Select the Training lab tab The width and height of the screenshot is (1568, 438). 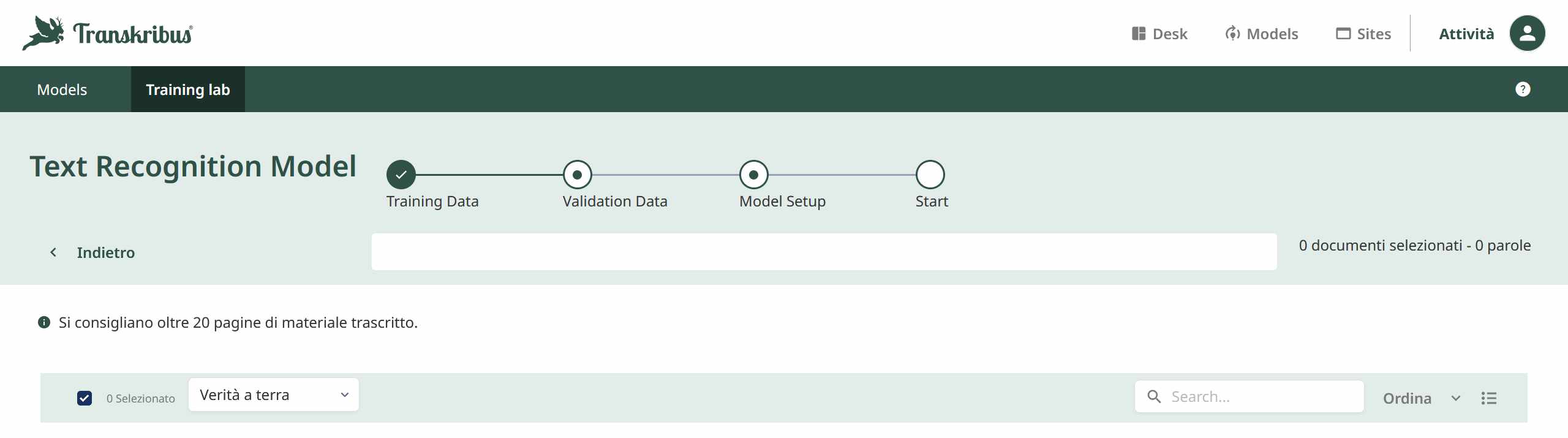187,89
